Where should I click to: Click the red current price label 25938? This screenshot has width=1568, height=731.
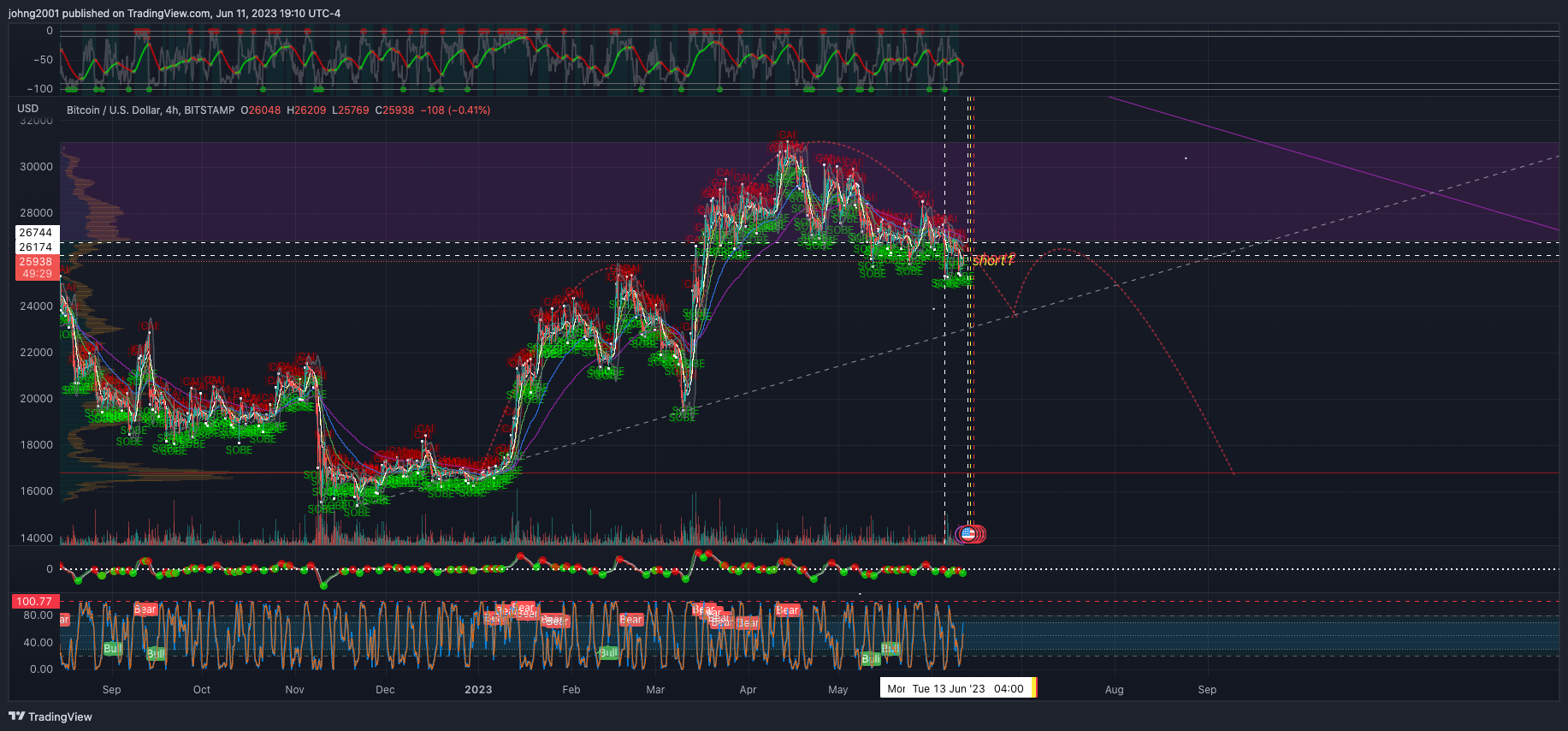(37, 262)
